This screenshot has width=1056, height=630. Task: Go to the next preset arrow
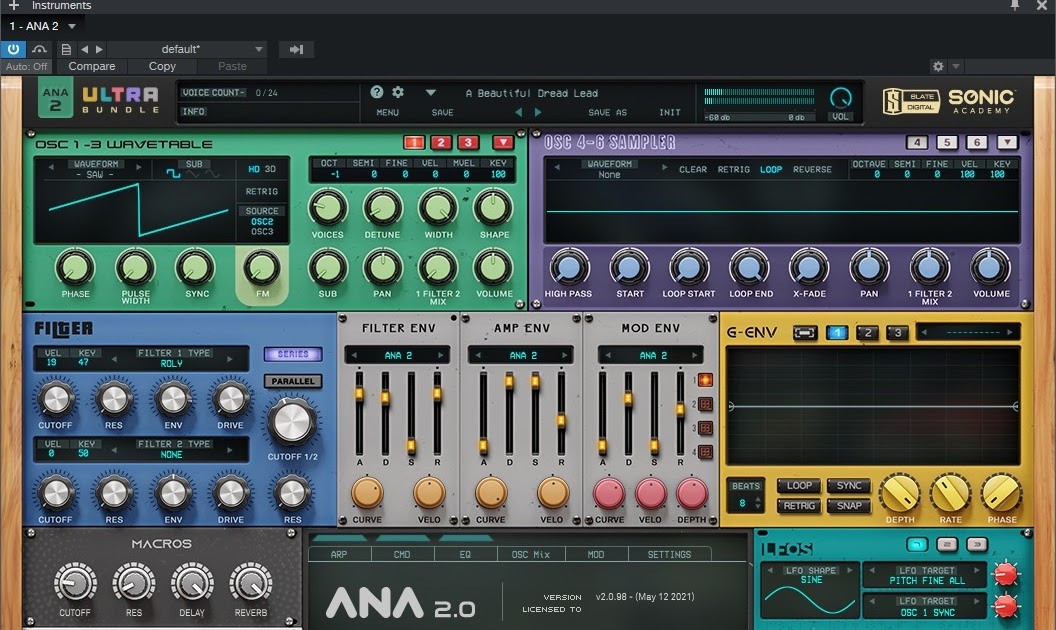(537, 112)
